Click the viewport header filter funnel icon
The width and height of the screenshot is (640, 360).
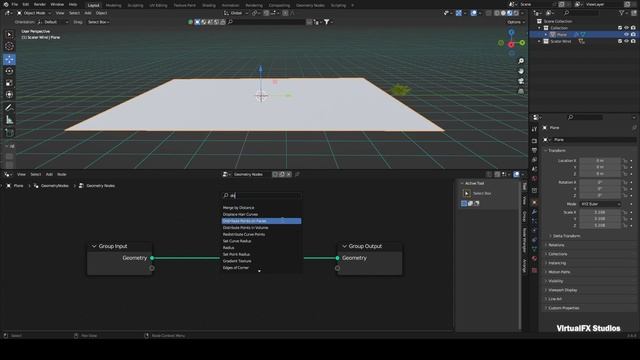pos(327,22)
